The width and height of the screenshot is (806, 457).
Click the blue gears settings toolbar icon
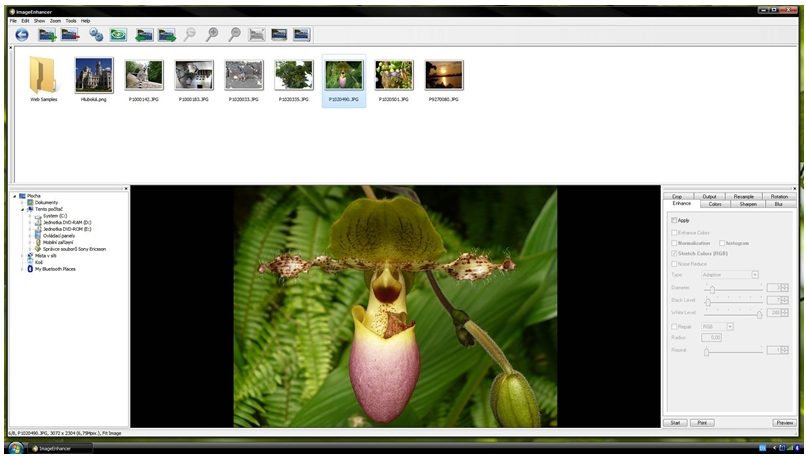[x=96, y=35]
